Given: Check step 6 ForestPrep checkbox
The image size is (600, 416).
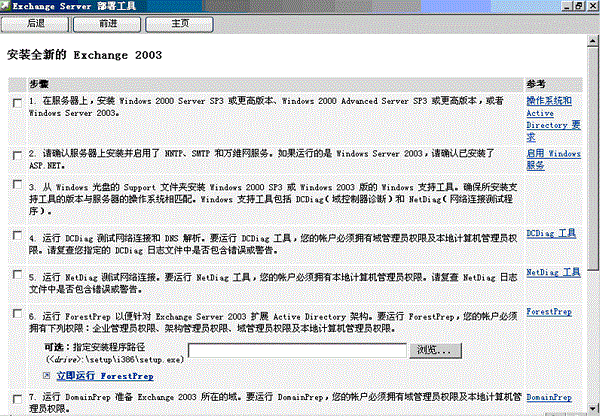Looking at the screenshot, I should (x=17, y=313).
